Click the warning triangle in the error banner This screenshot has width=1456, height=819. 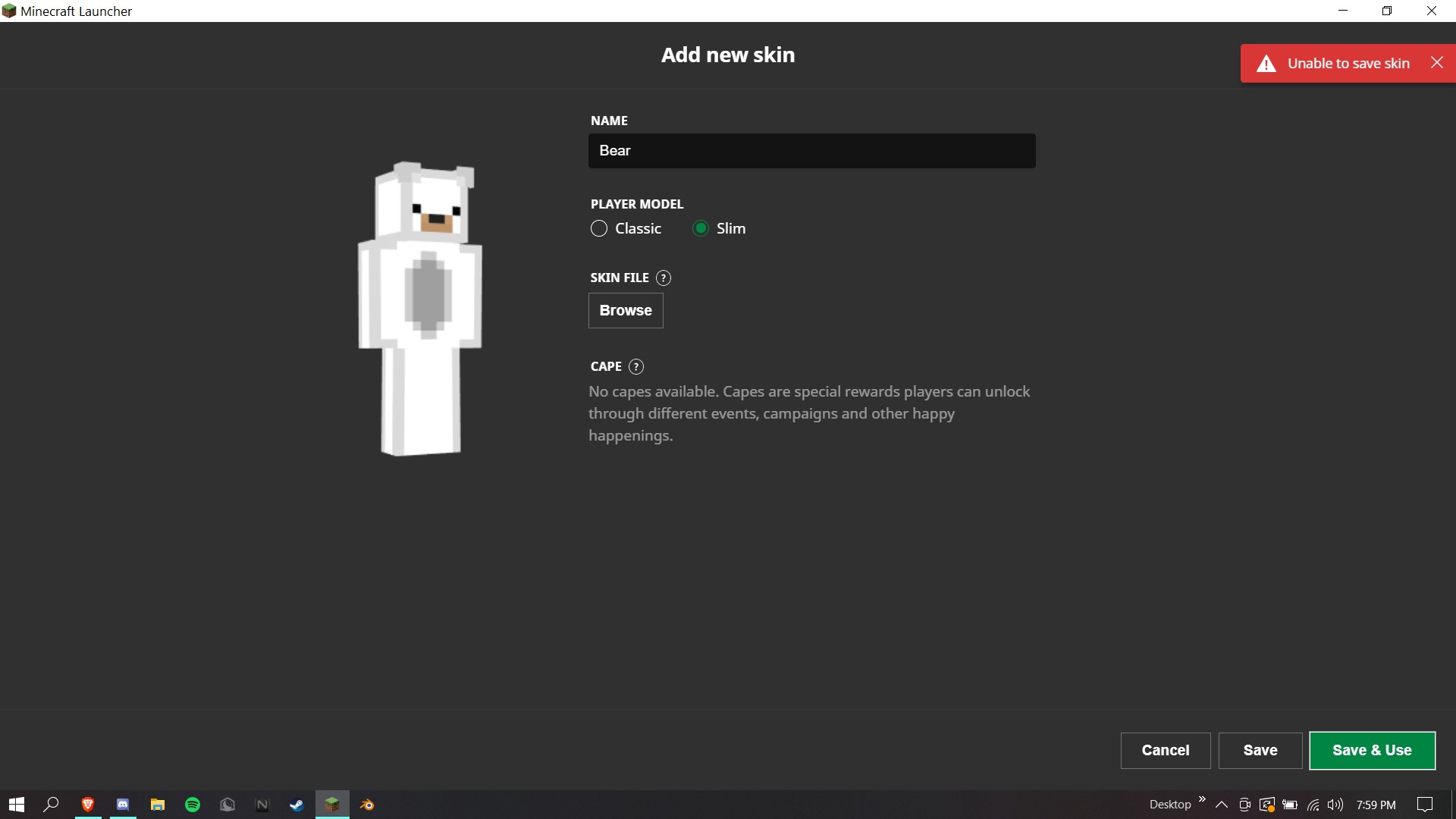[x=1266, y=64]
